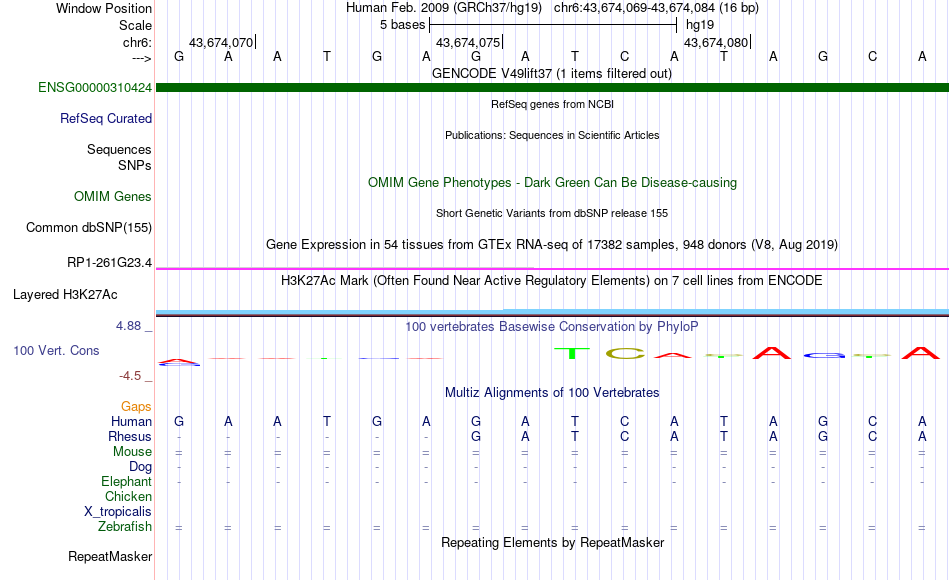Open the H3K27Ac Mark ENCODE track title
Viewport: 950px width, 580px height.
pos(552,281)
